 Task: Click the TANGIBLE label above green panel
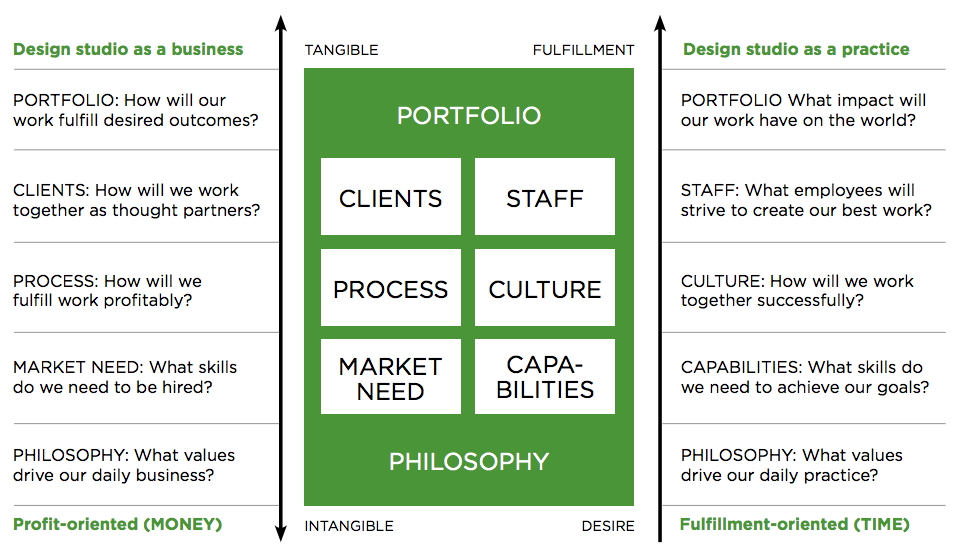coord(342,50)
